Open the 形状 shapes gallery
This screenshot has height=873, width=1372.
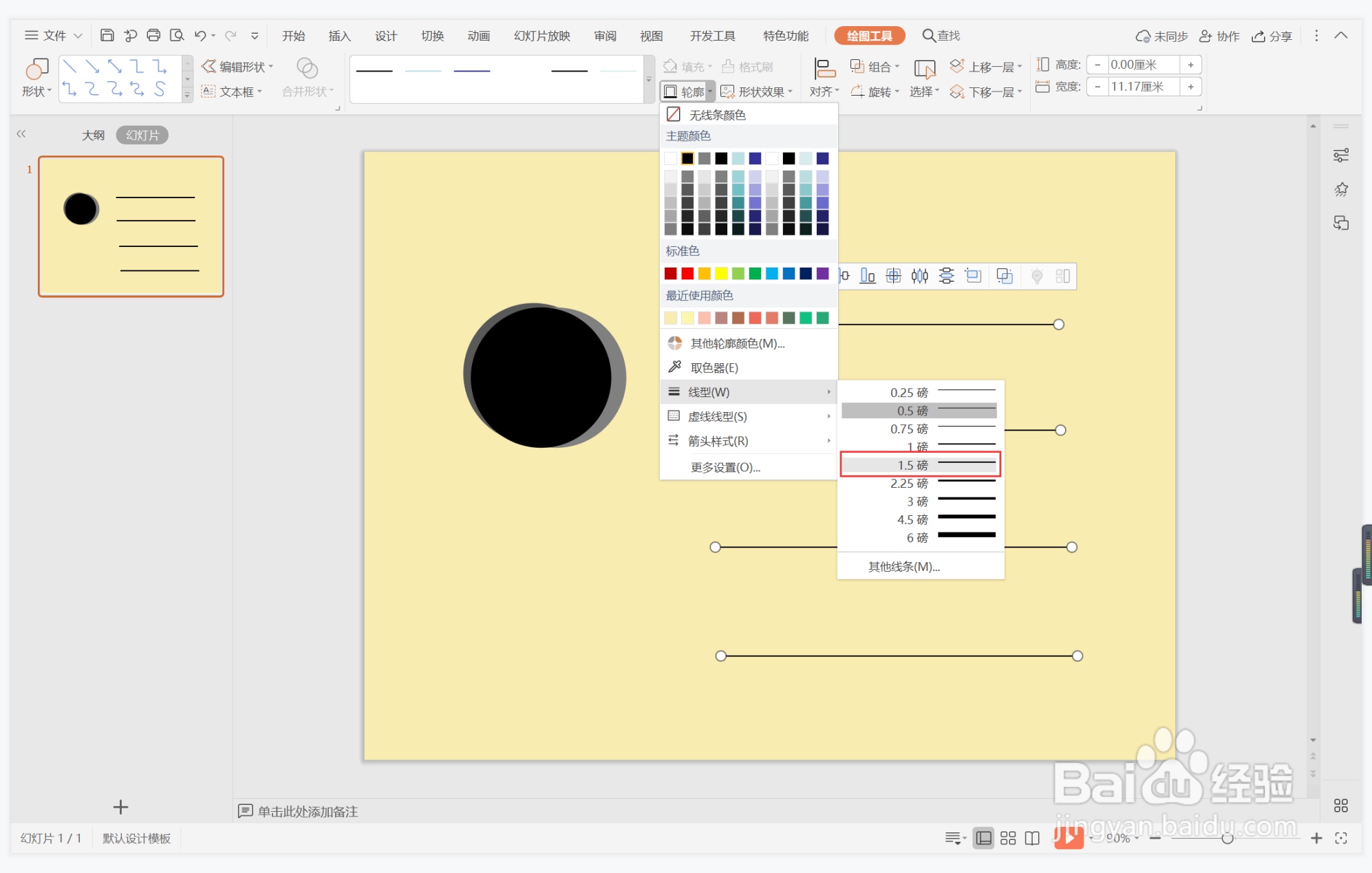(36, 78)
